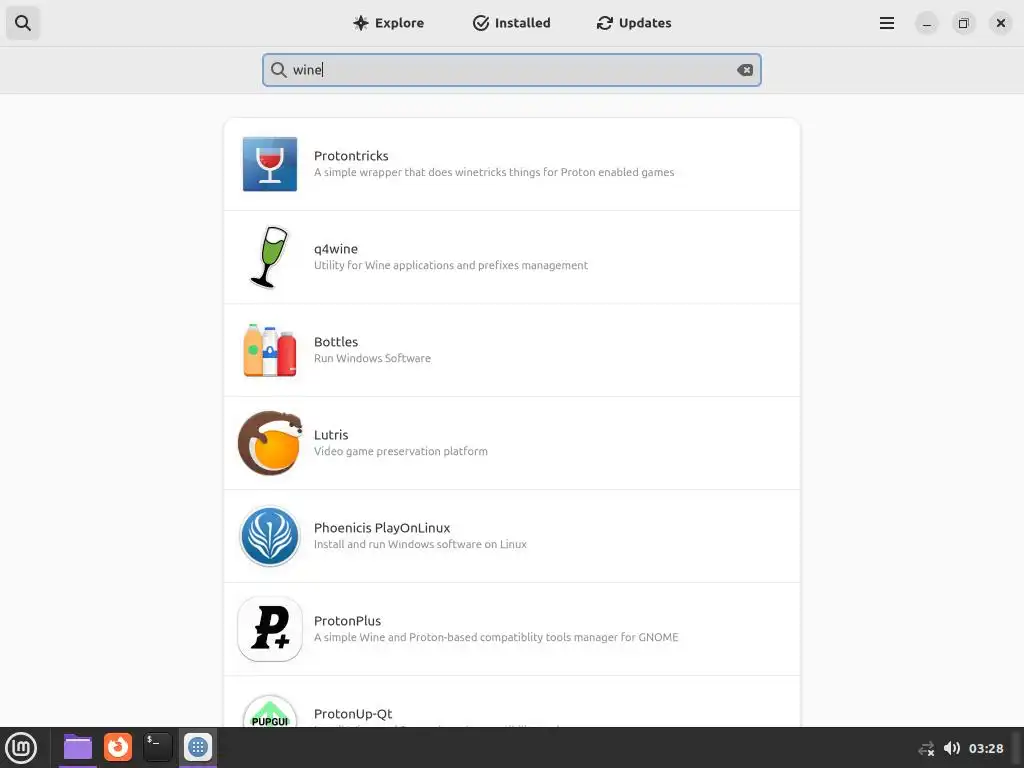1024x768 pixels.
Task: Open the Explore tab
Action: pos(388,23)
